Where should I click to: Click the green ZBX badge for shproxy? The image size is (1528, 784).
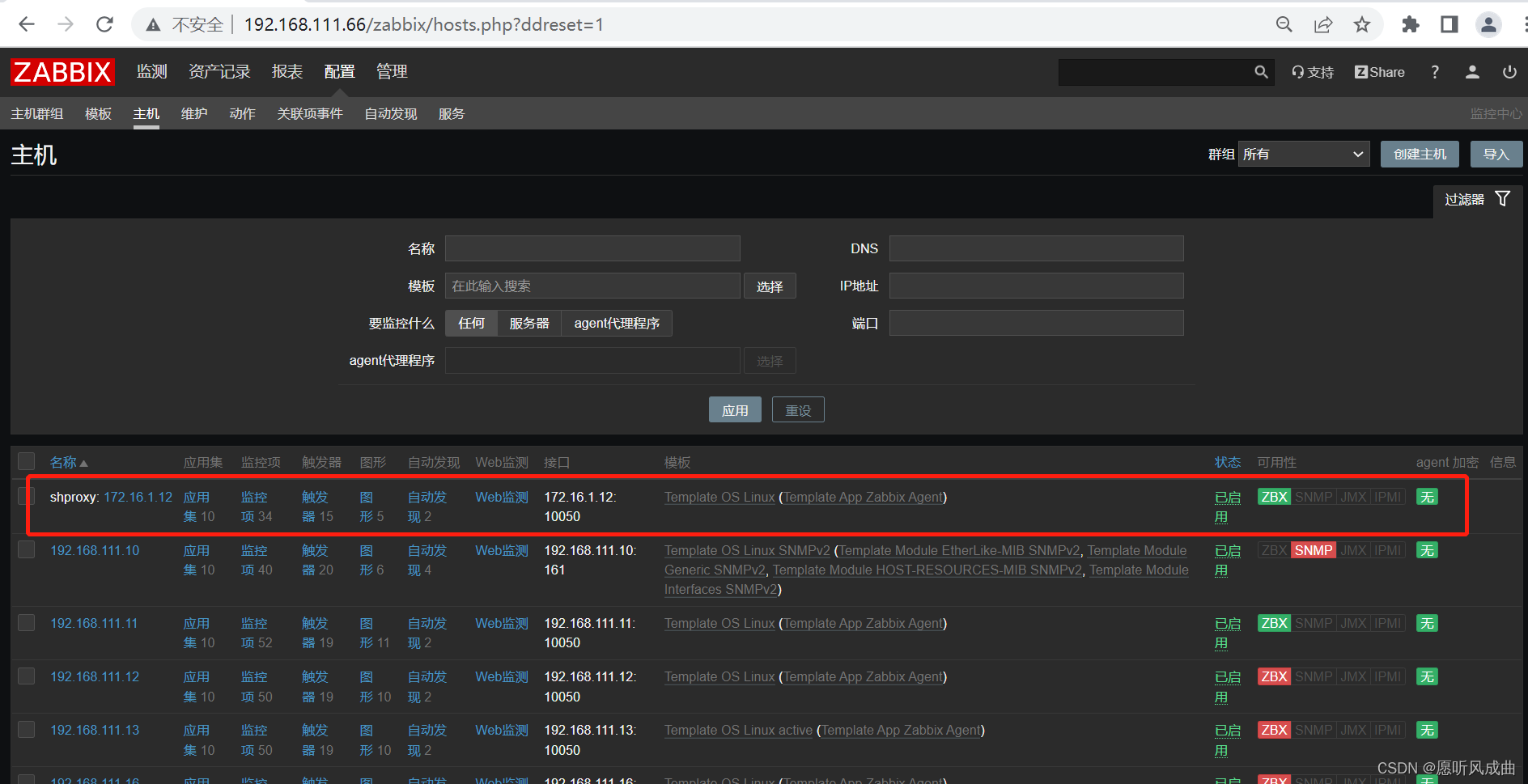(1274, 497)
